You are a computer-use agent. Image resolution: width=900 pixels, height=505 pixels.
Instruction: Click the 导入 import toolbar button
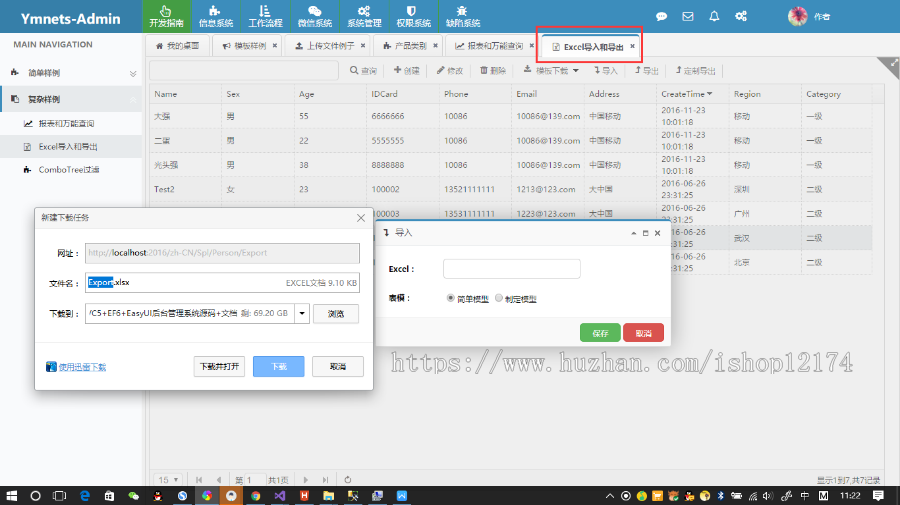coord(606,71)
